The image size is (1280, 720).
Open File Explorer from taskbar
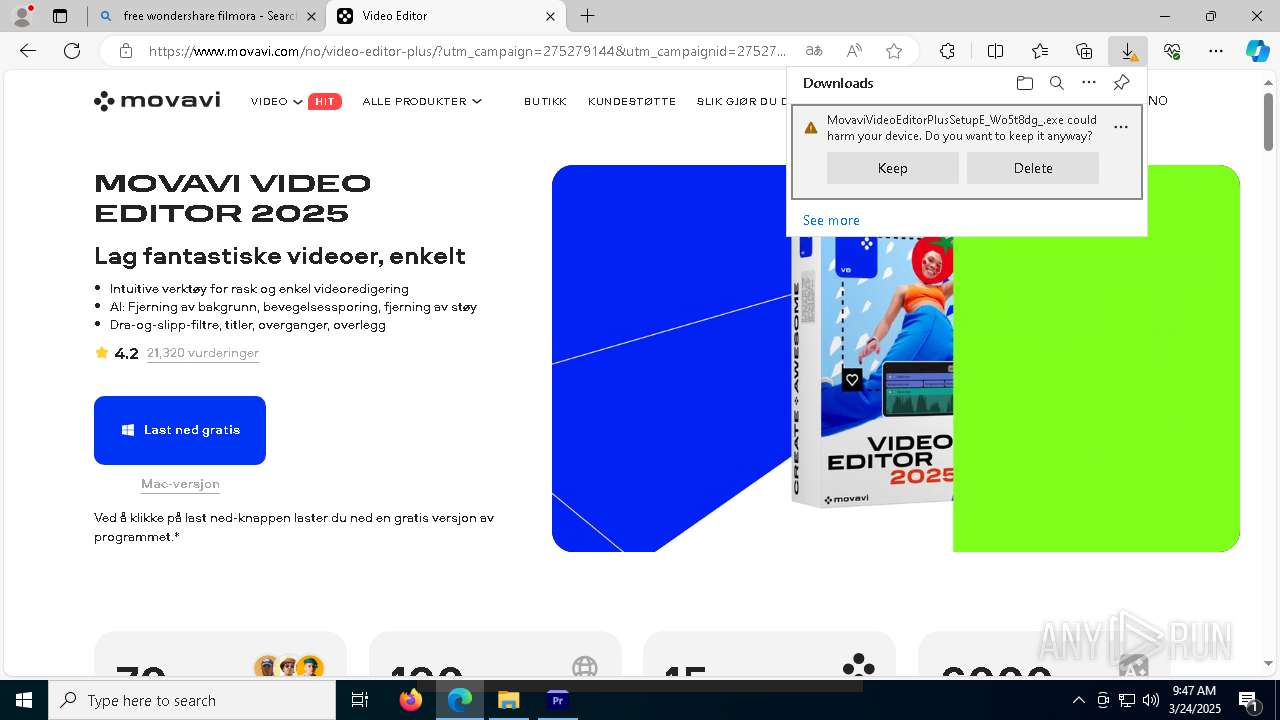coord(509,700)
